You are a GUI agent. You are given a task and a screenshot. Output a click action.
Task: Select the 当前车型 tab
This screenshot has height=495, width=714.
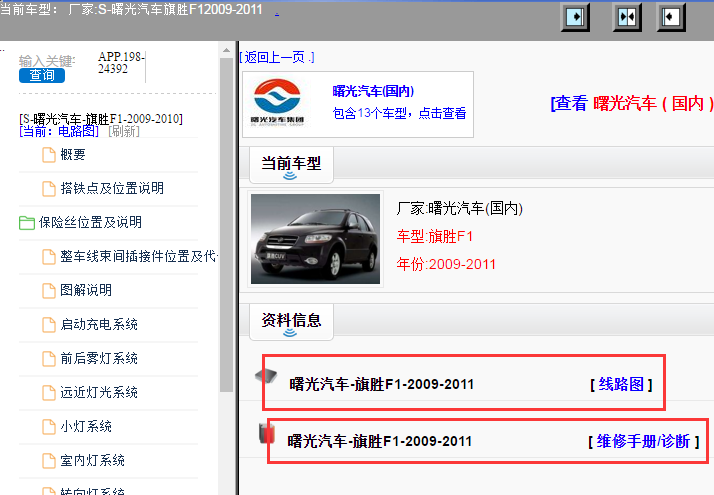pos(291,165)
